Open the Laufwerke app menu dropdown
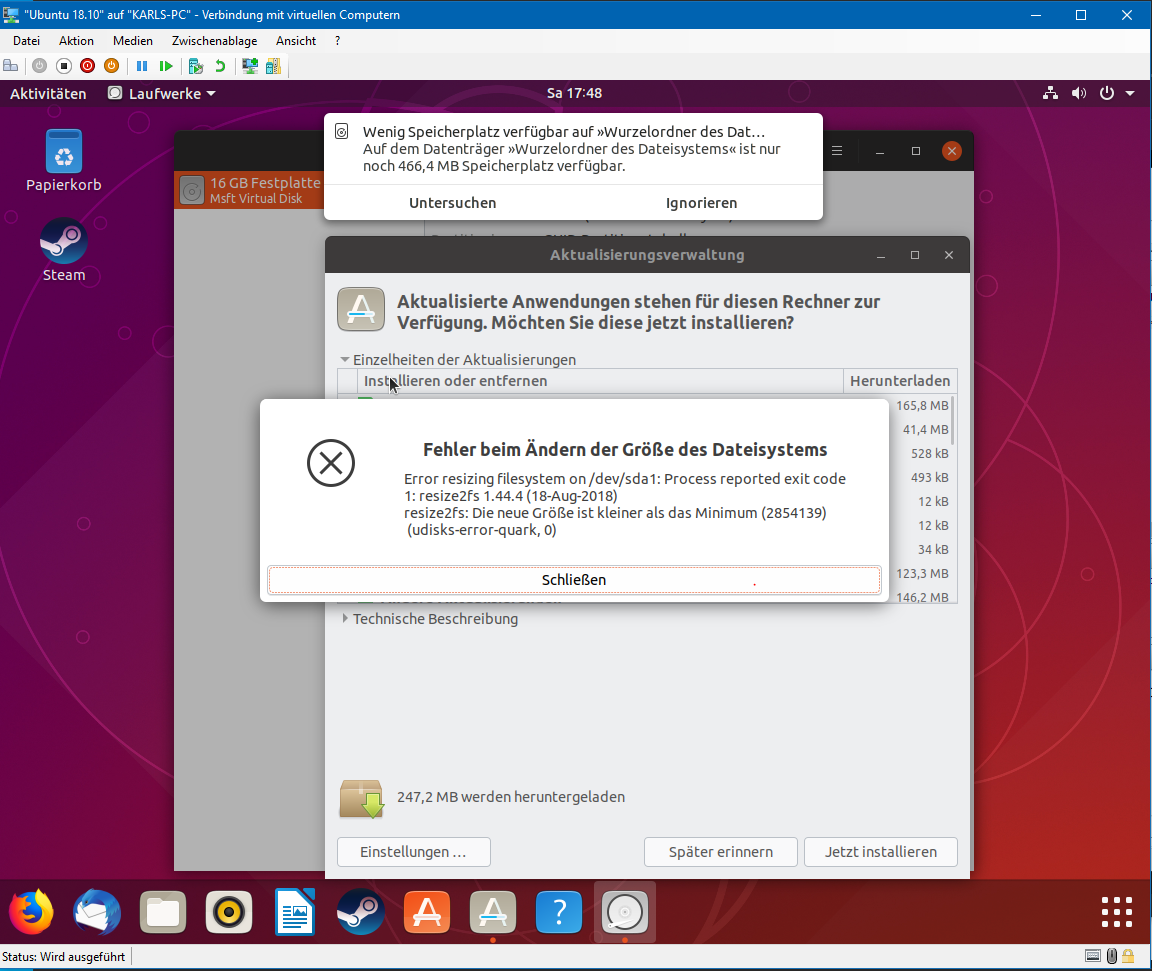 pyautogui.click(x=162, y=93)
